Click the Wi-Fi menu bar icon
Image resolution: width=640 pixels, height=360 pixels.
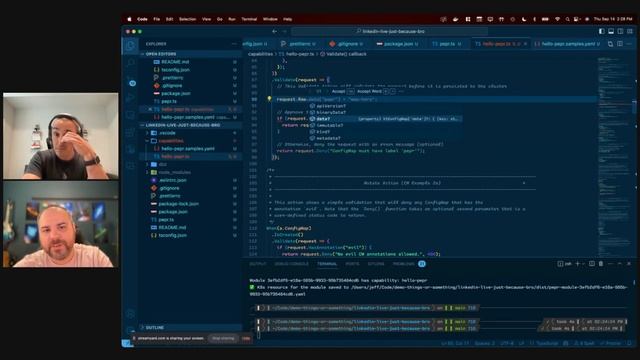tap(557, 19)
